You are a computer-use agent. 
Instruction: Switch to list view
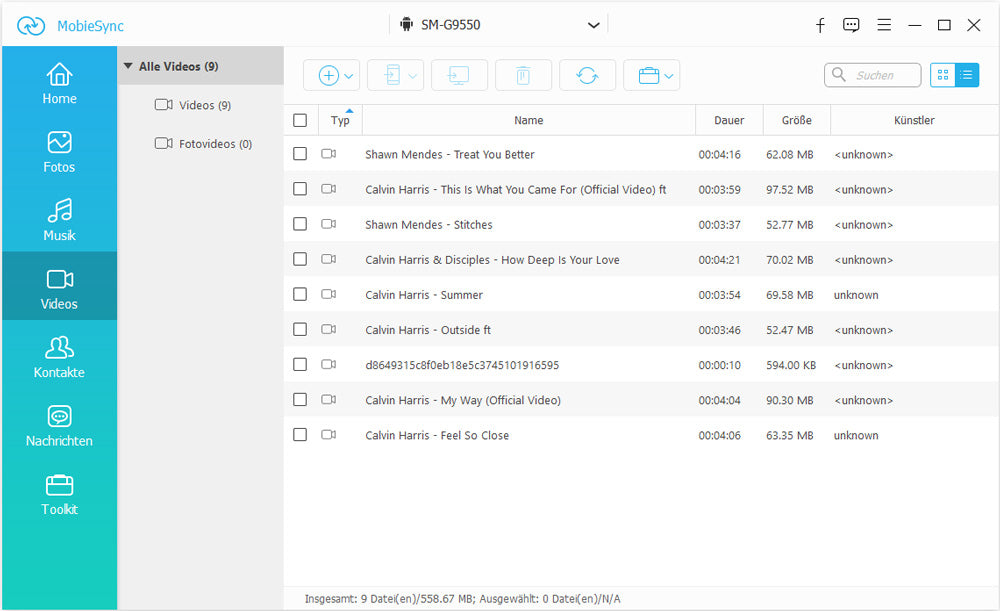click(966, 75)
